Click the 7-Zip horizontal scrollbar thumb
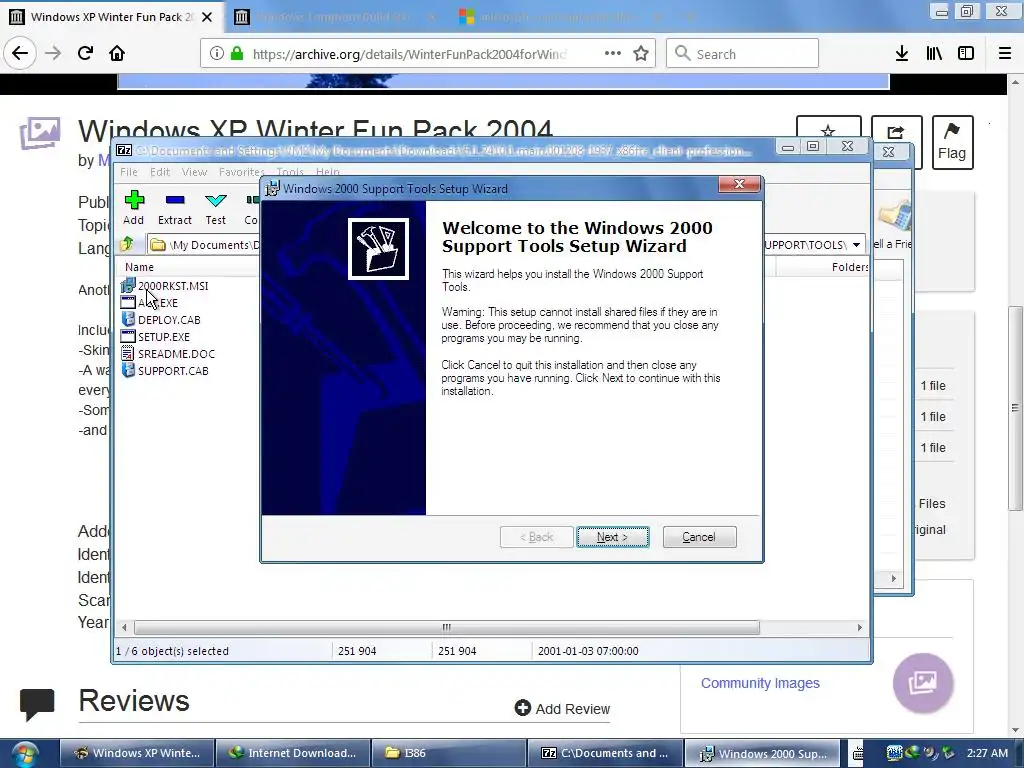The height and width of the screenshot is (768, 1024). click(447, 628)
